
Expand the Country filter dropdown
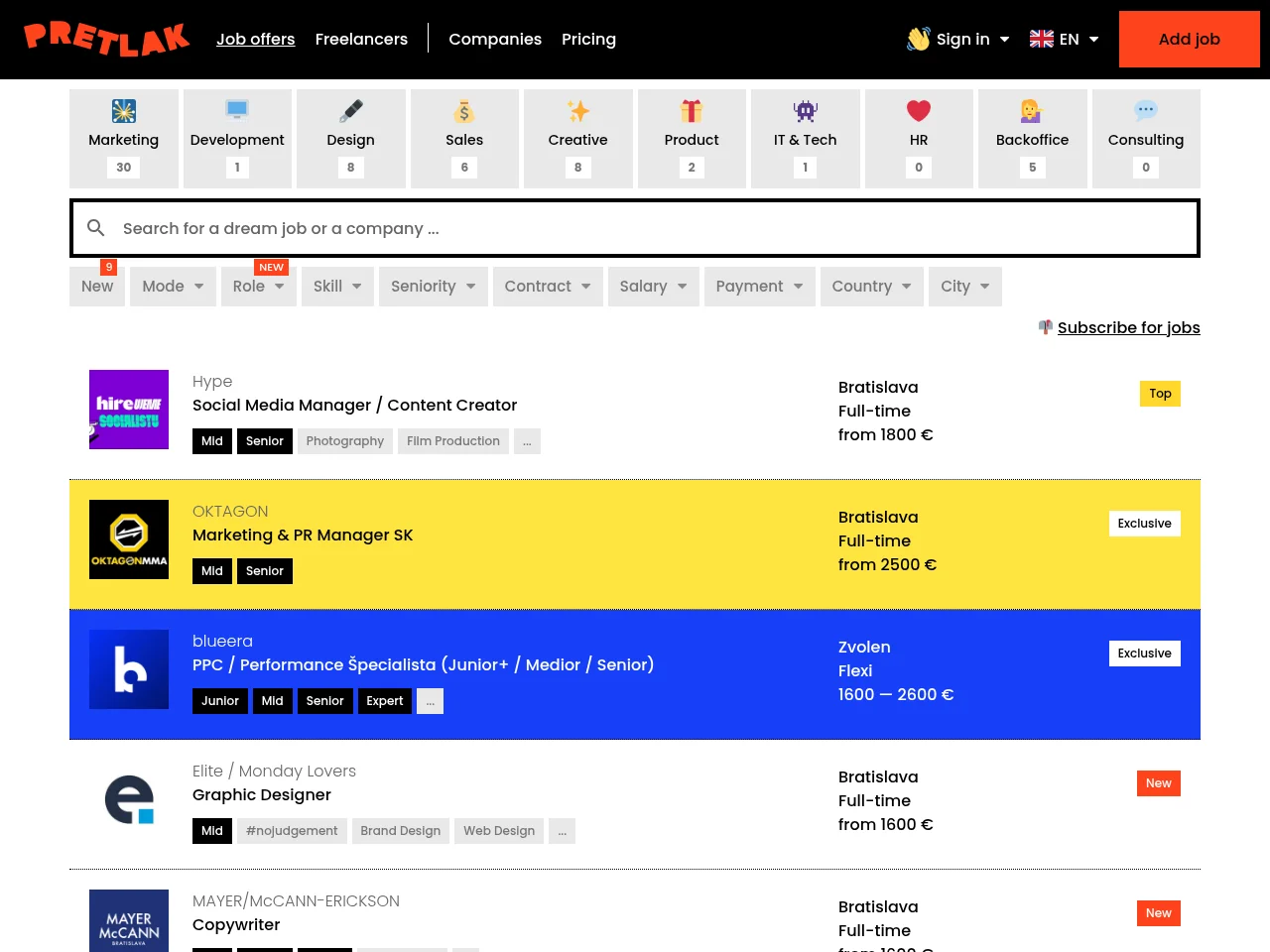point(872,287)
